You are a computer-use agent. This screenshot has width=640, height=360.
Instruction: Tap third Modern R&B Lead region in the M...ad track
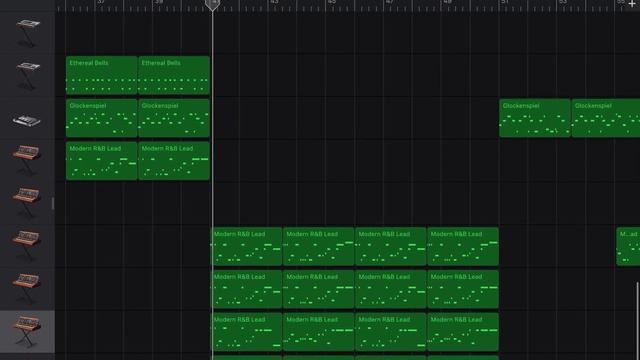click(x=391, y=247)
